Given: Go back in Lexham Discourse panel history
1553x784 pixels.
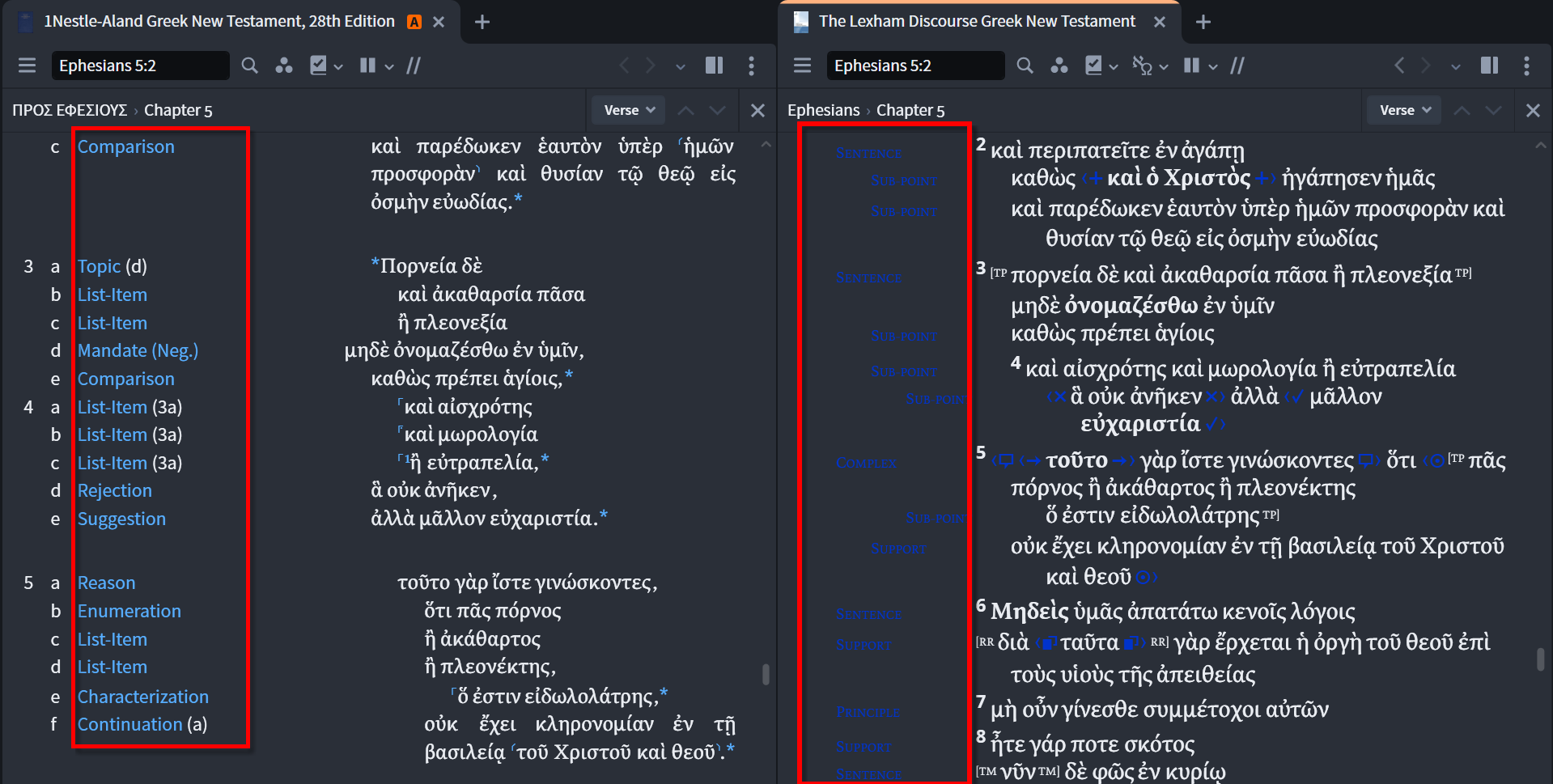Looking at the screenshot, I should 1399,66.
